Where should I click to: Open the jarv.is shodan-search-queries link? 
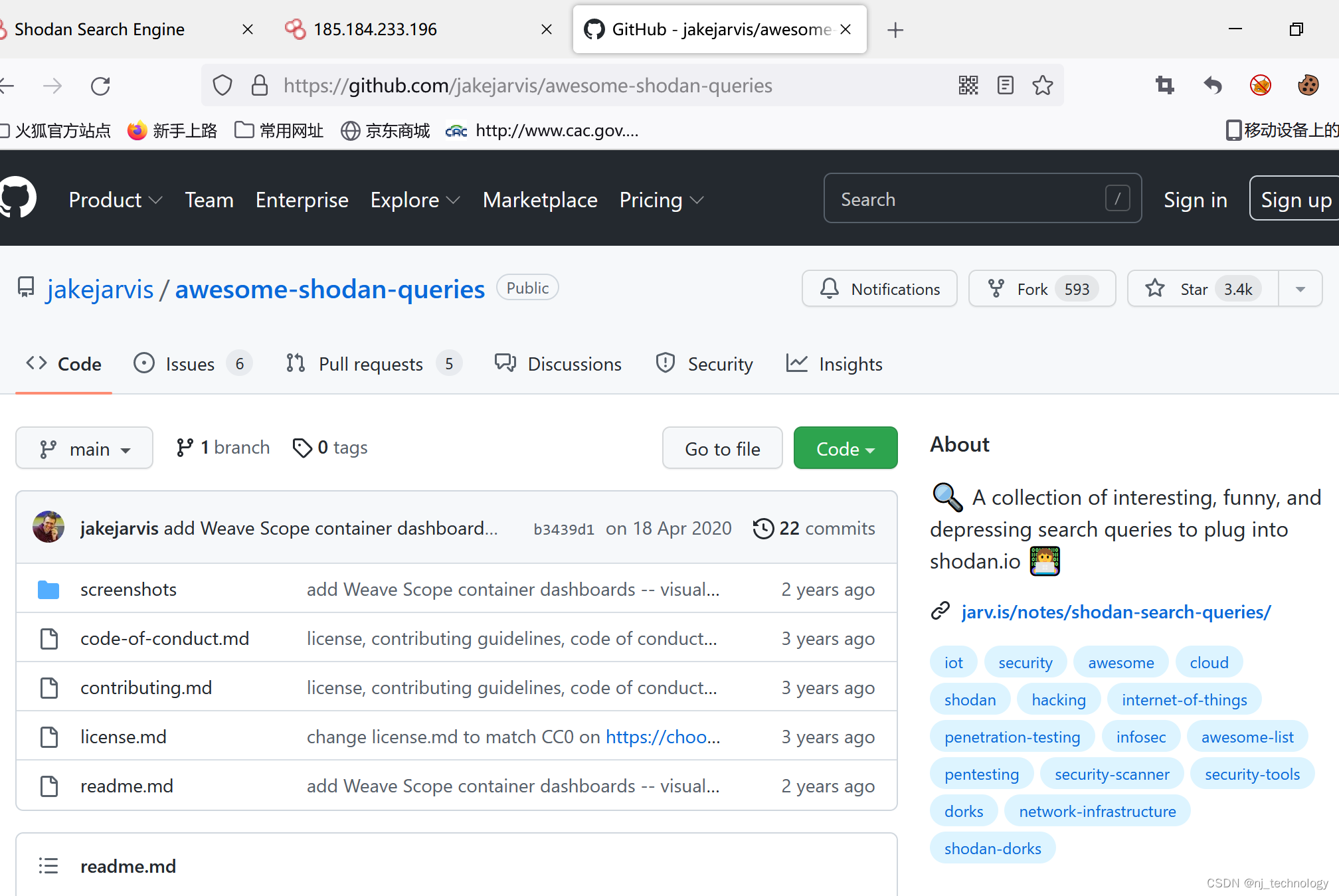coord(1116,612)
